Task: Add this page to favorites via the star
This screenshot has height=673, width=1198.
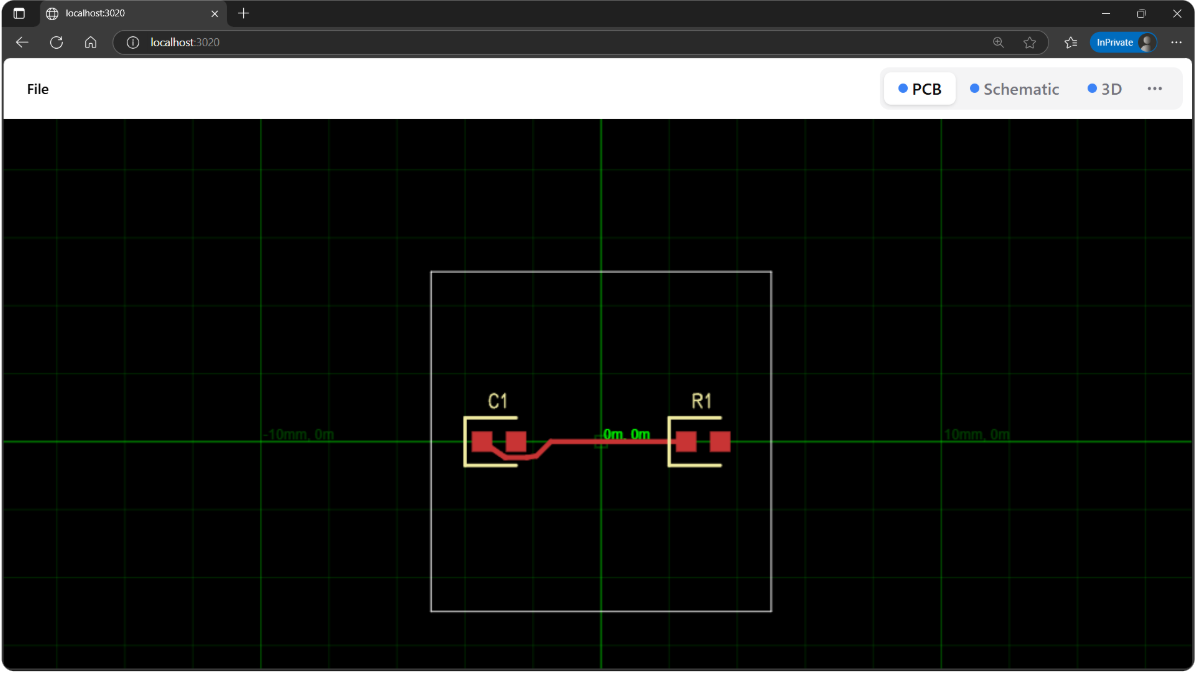Action: coord(1030,42)
